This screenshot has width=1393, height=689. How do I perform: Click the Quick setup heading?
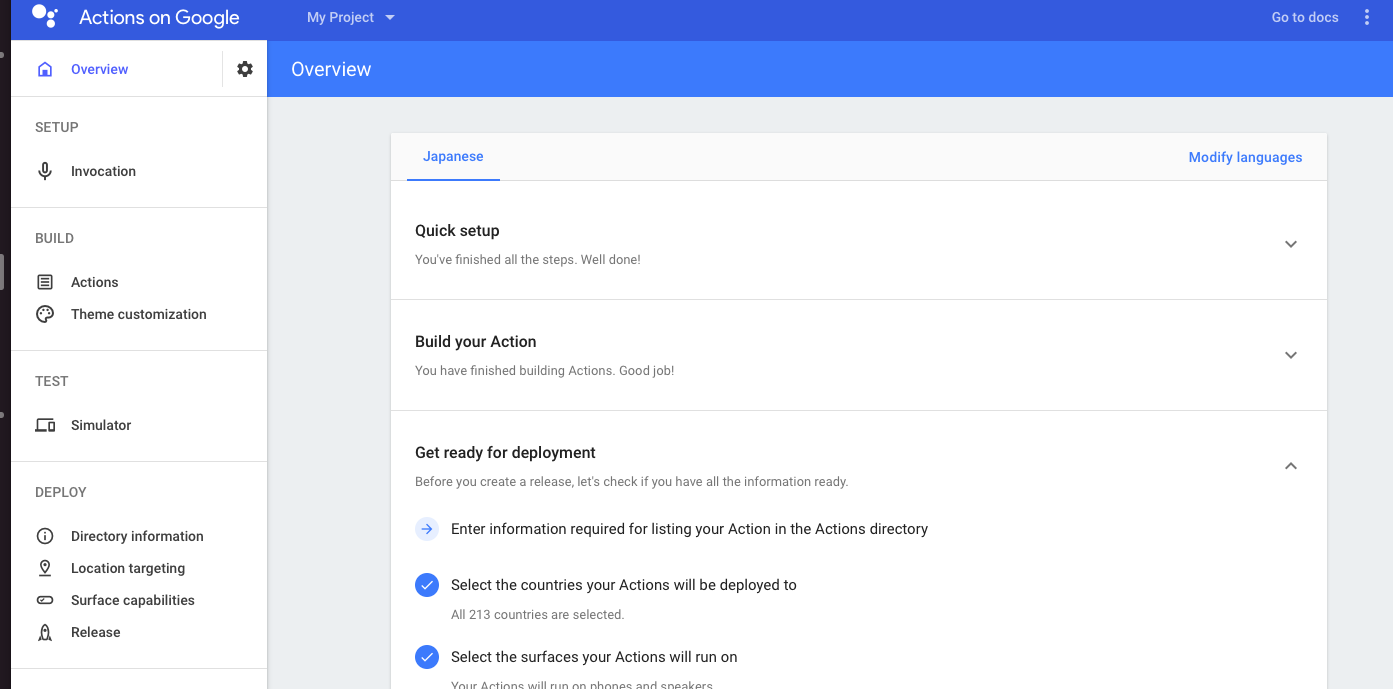click(x=457, y=230)
